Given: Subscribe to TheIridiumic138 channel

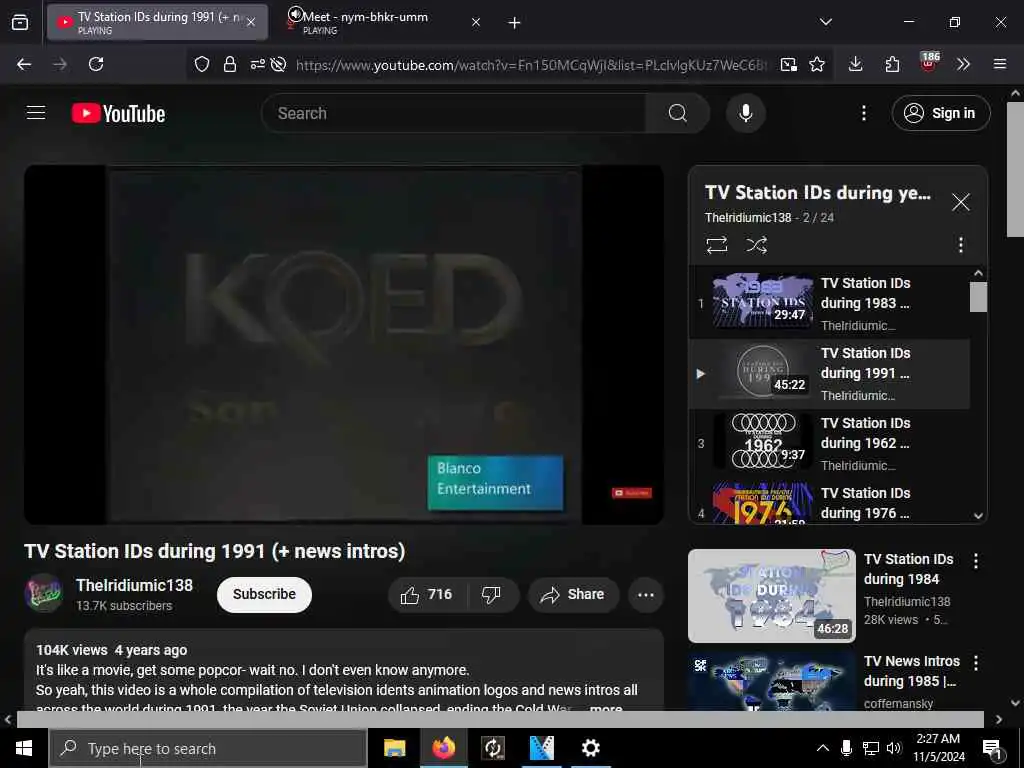Looking at the screenshot, I should pos(264,594).
